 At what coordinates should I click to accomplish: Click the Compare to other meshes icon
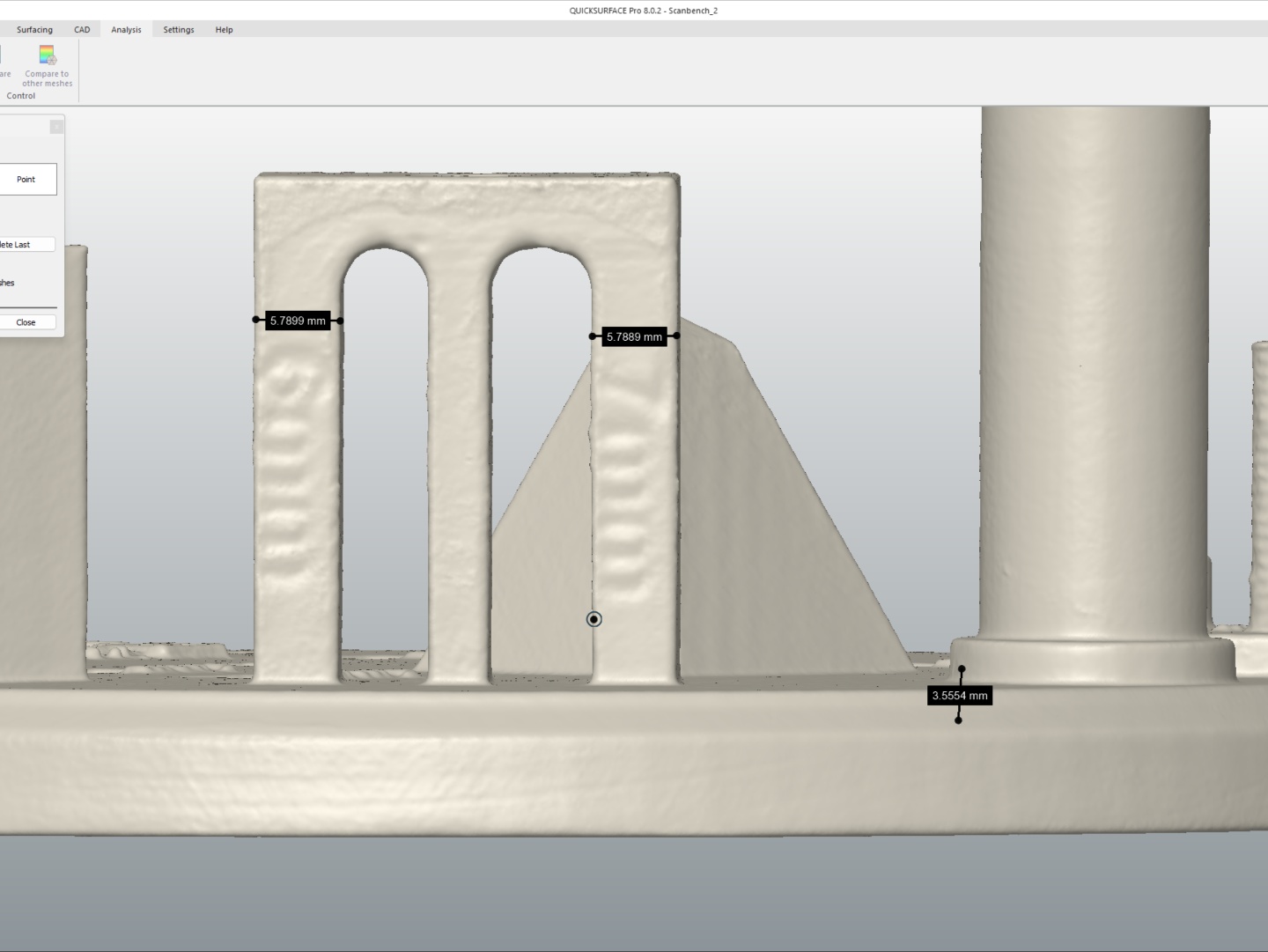48,56
